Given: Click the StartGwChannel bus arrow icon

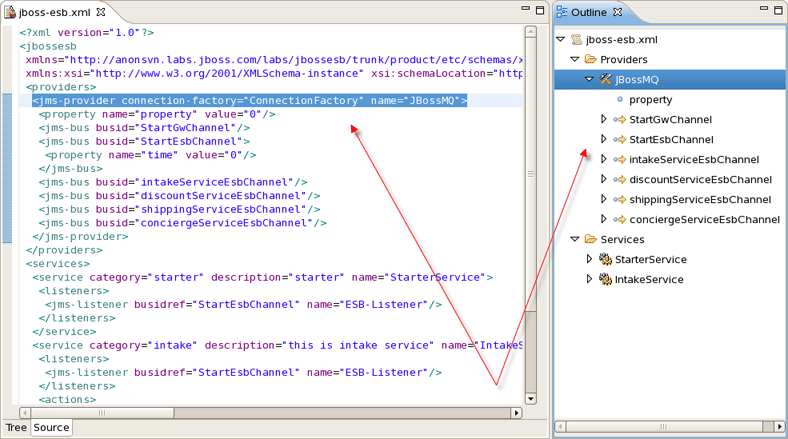Looking at the screenshot, I should [619, 120].
